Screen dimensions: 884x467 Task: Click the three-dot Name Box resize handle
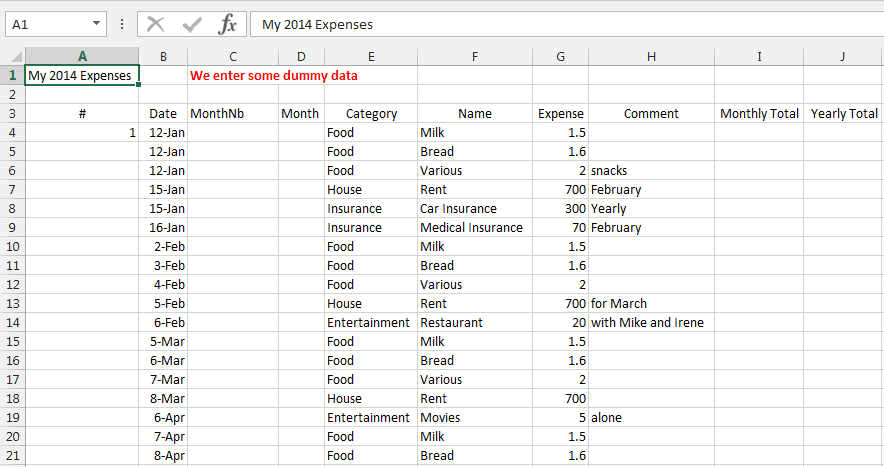(122, 24)
